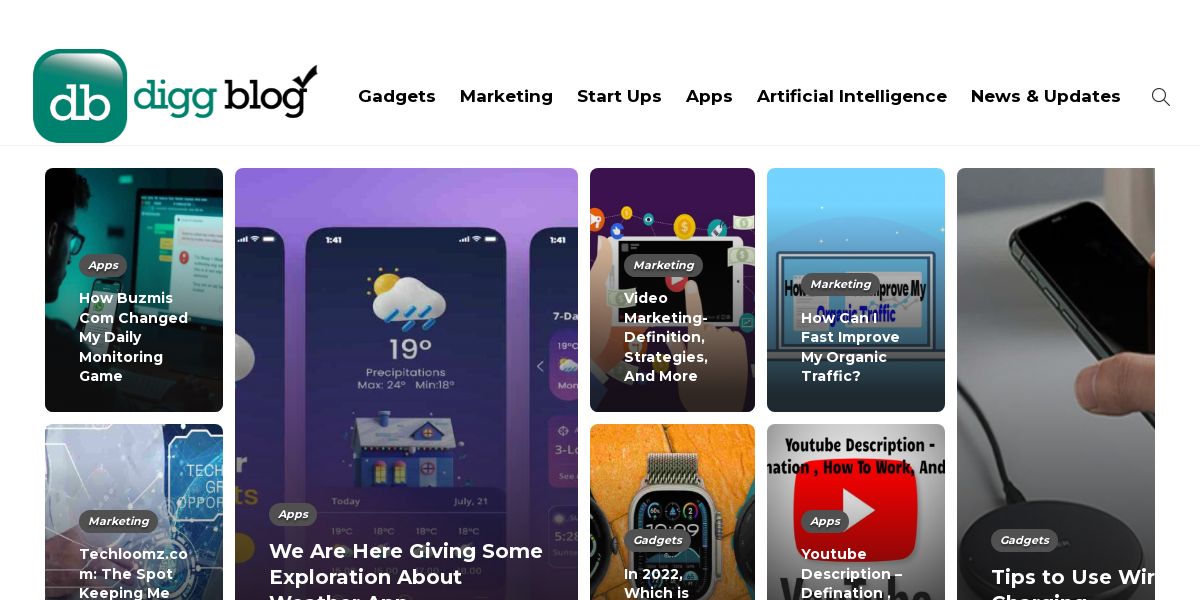
Task: Select the Gadgets tag on the smartwatch card
Action: tap(658, 540)
